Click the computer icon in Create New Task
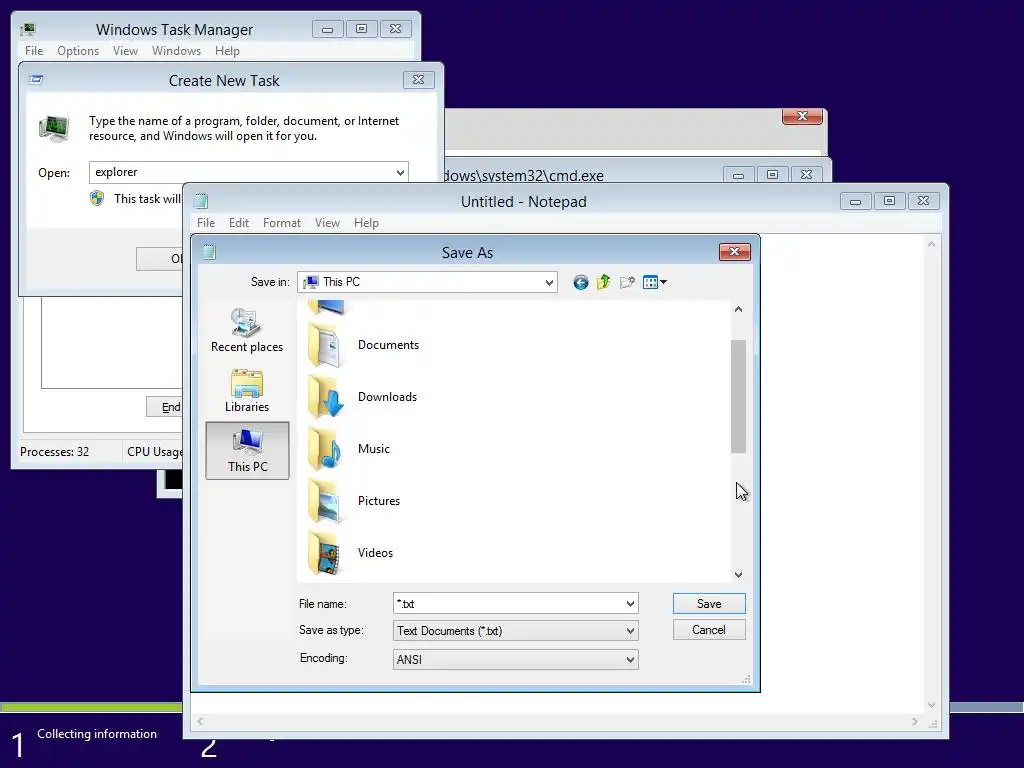 54,128
